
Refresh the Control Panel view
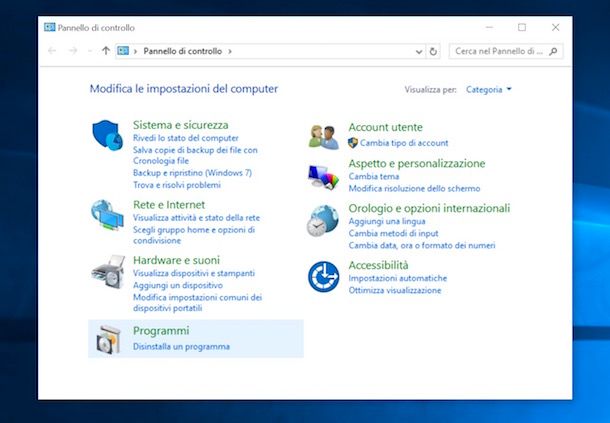tap(433, 51)
